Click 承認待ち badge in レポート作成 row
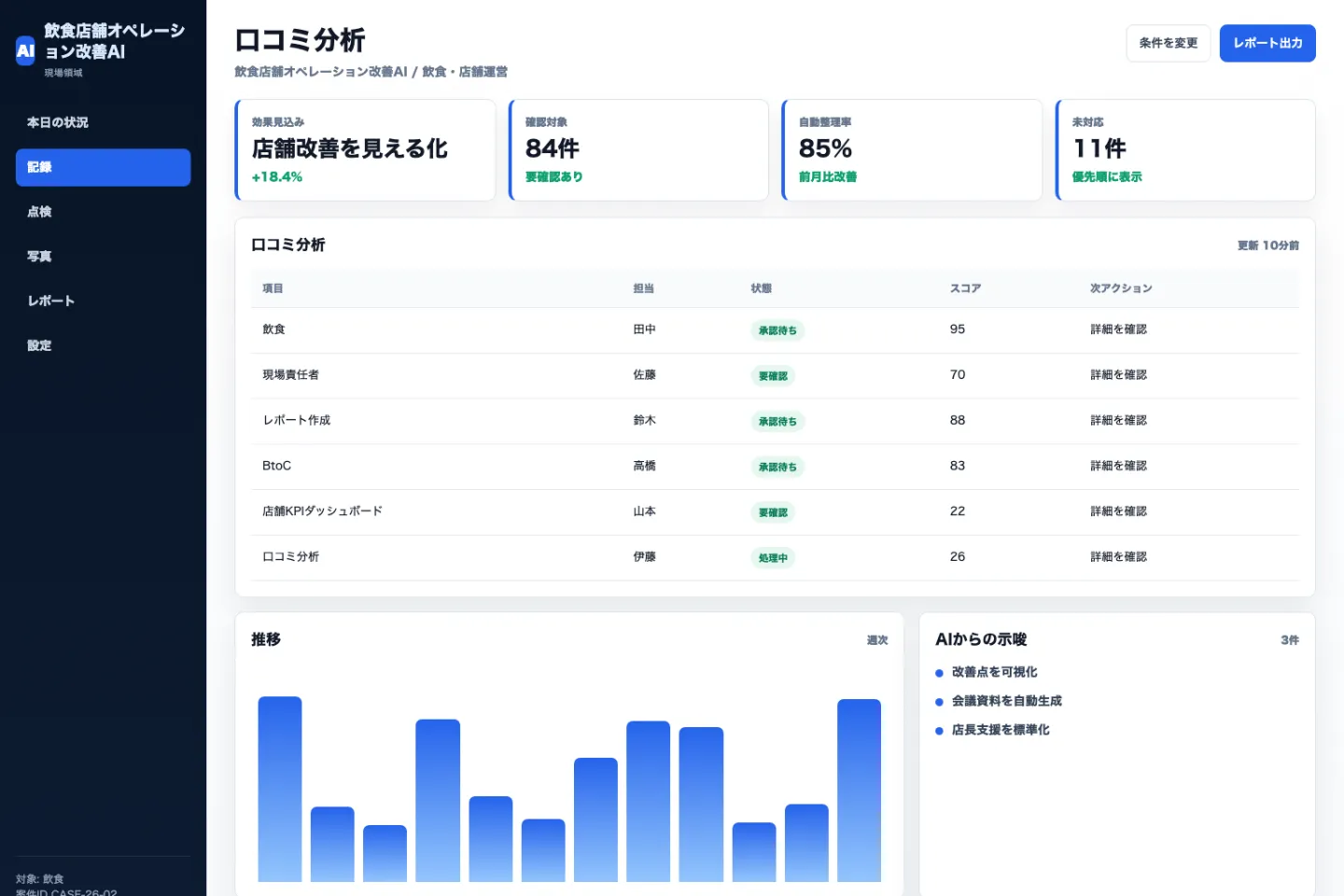Image resolution: width=1344 pixels, height=896 pixels. pos(777,422)
